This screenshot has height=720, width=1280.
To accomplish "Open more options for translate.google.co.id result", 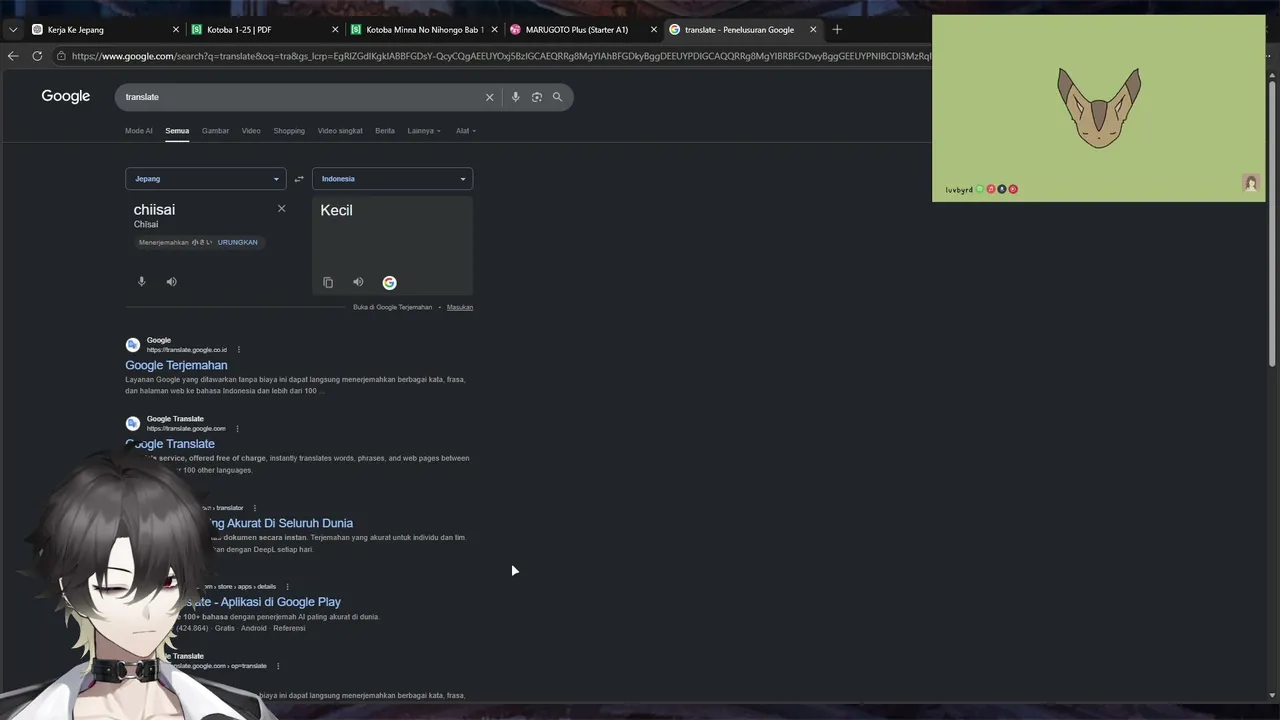I will pos(238,350).
